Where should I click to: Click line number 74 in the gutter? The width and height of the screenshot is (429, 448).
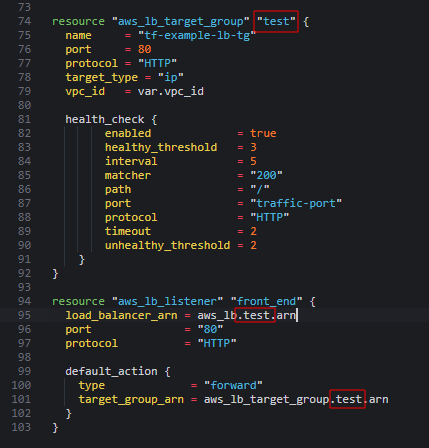24,21
